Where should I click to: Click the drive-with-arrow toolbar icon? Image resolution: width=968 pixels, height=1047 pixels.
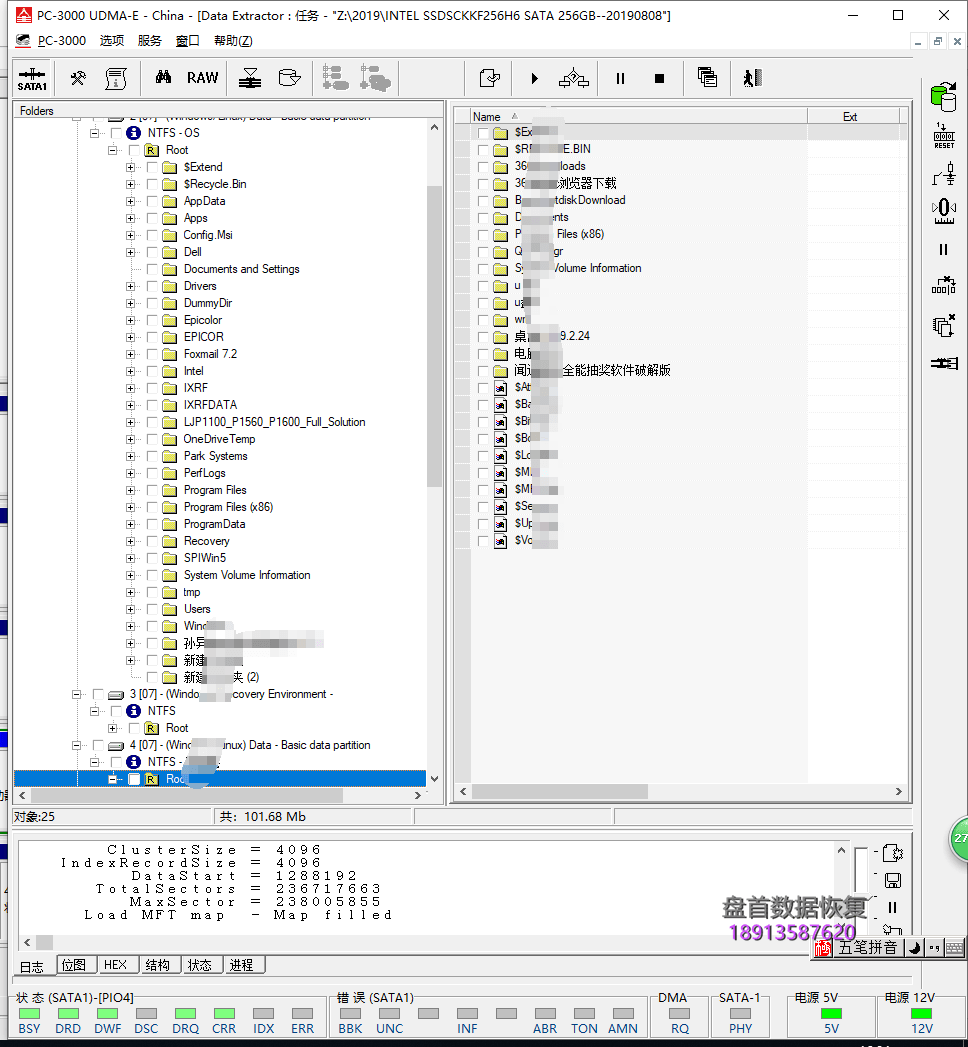click(290, 78)
